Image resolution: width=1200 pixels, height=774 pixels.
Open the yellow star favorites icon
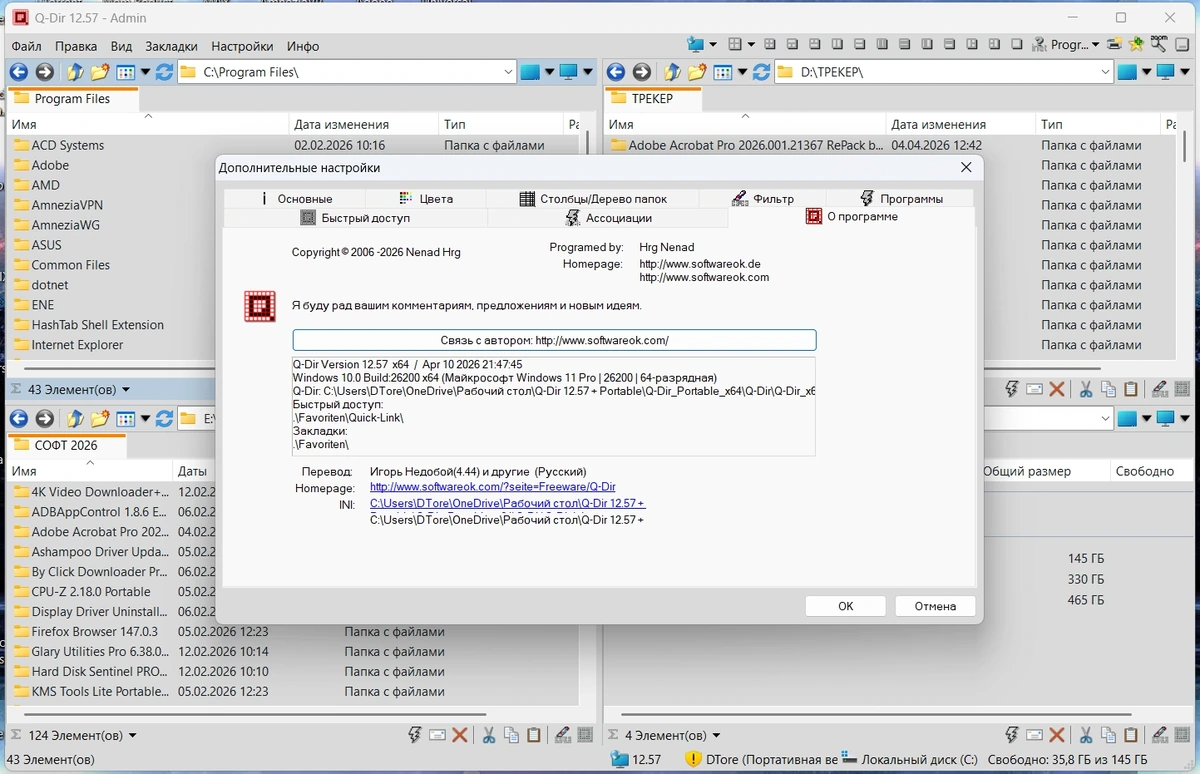click(x=1137, y=44)
